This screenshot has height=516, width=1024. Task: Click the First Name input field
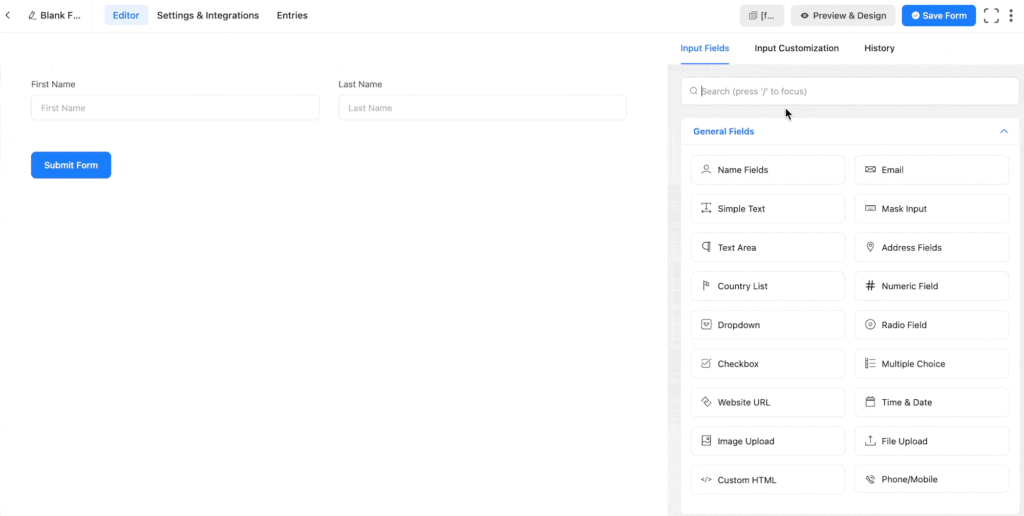click(x=175, y=108)
